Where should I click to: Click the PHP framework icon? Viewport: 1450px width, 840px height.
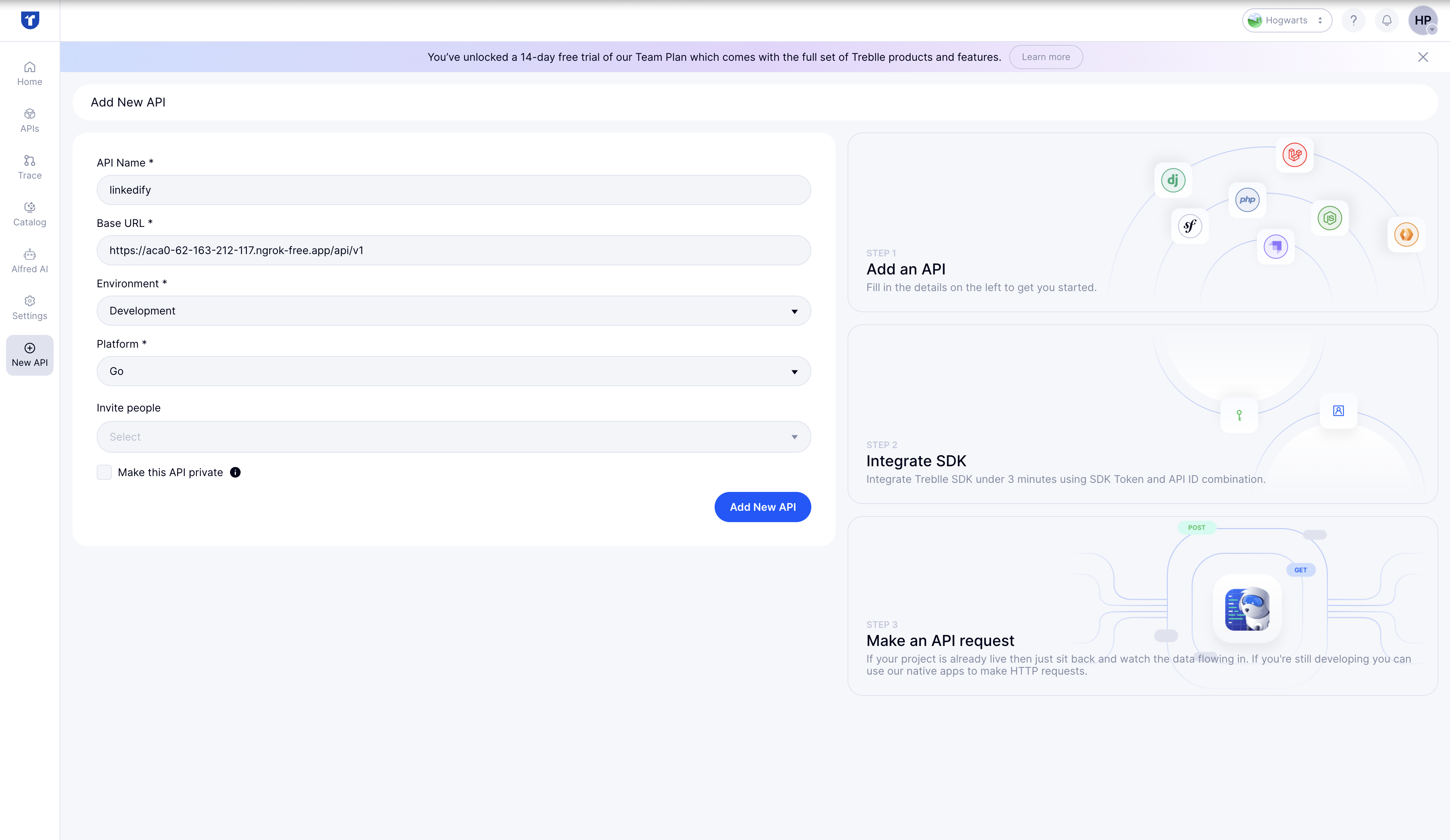point(1247,200)
